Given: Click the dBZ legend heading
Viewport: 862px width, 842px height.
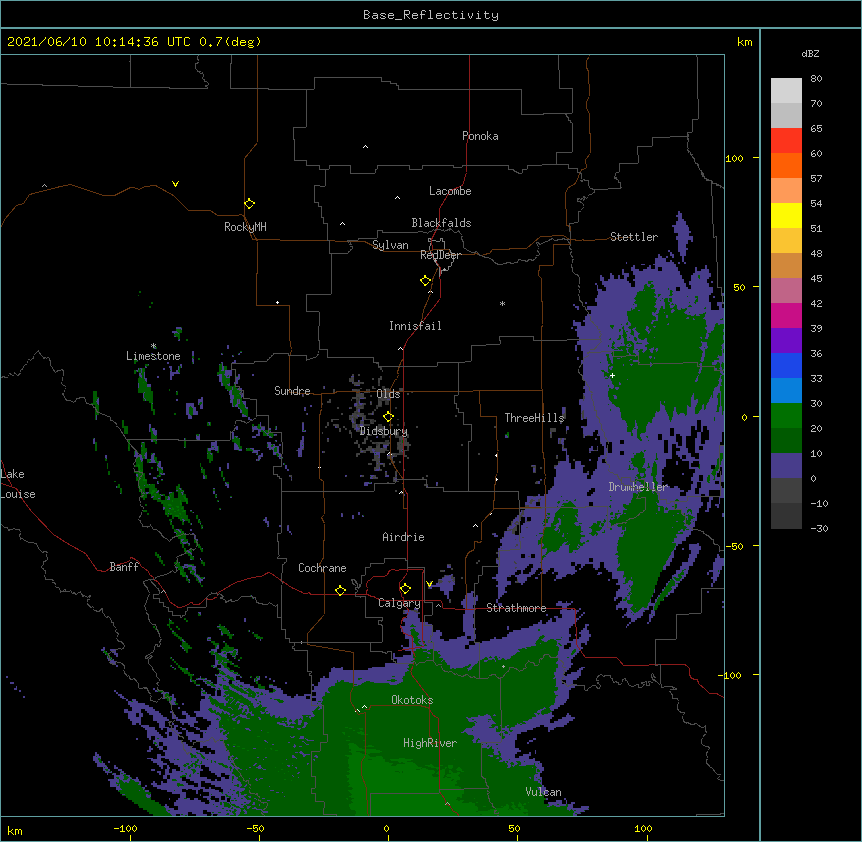Looking at the screenshot, I should (x=810, y=54).
